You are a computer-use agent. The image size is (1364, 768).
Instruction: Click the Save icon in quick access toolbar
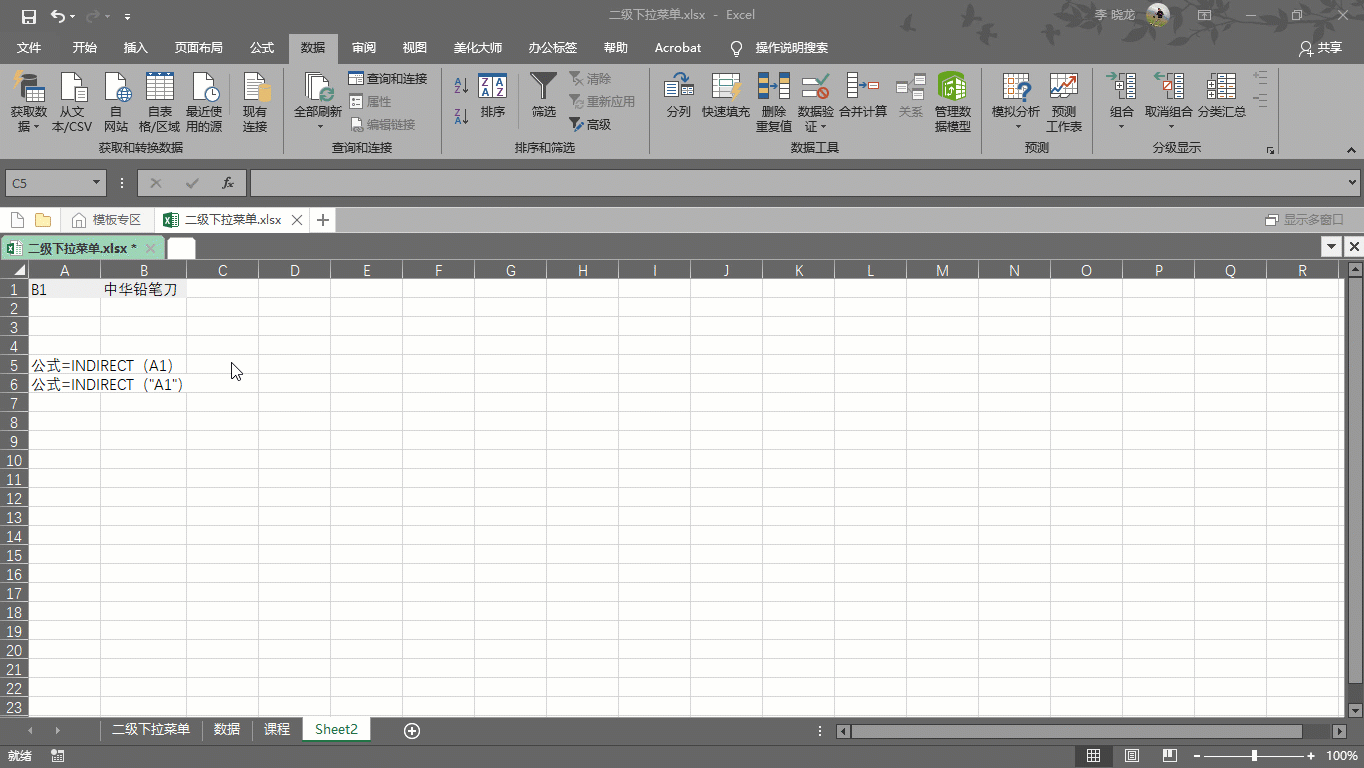pos(28,16)
